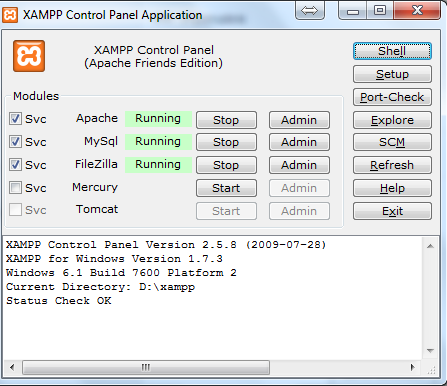Click log line 'XAMPP Control Panel Version 2.5.8'
Screen dimensions: 447x386
click(x=121, y=245)
